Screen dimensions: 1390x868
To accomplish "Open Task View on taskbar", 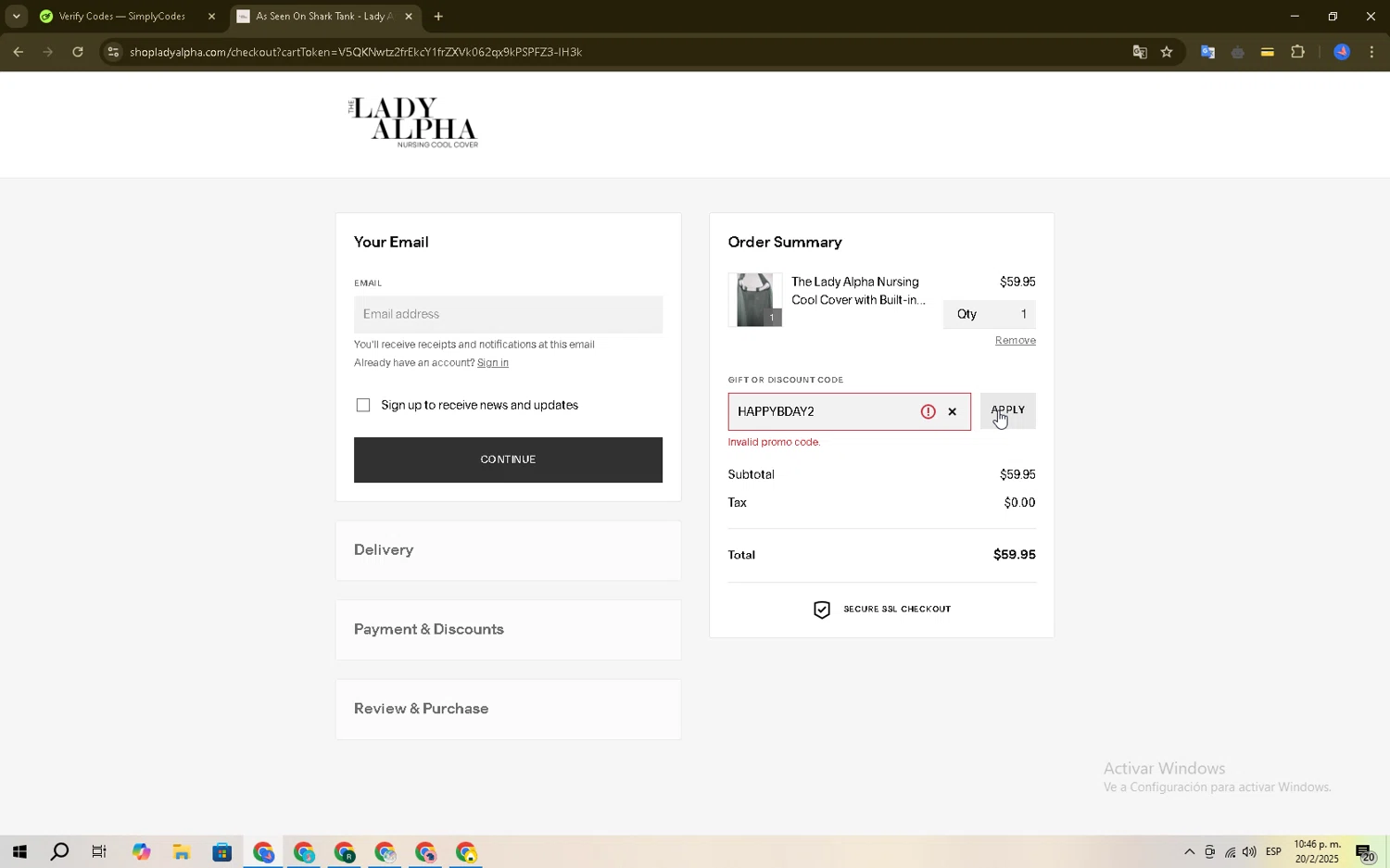I will [99, 852].
